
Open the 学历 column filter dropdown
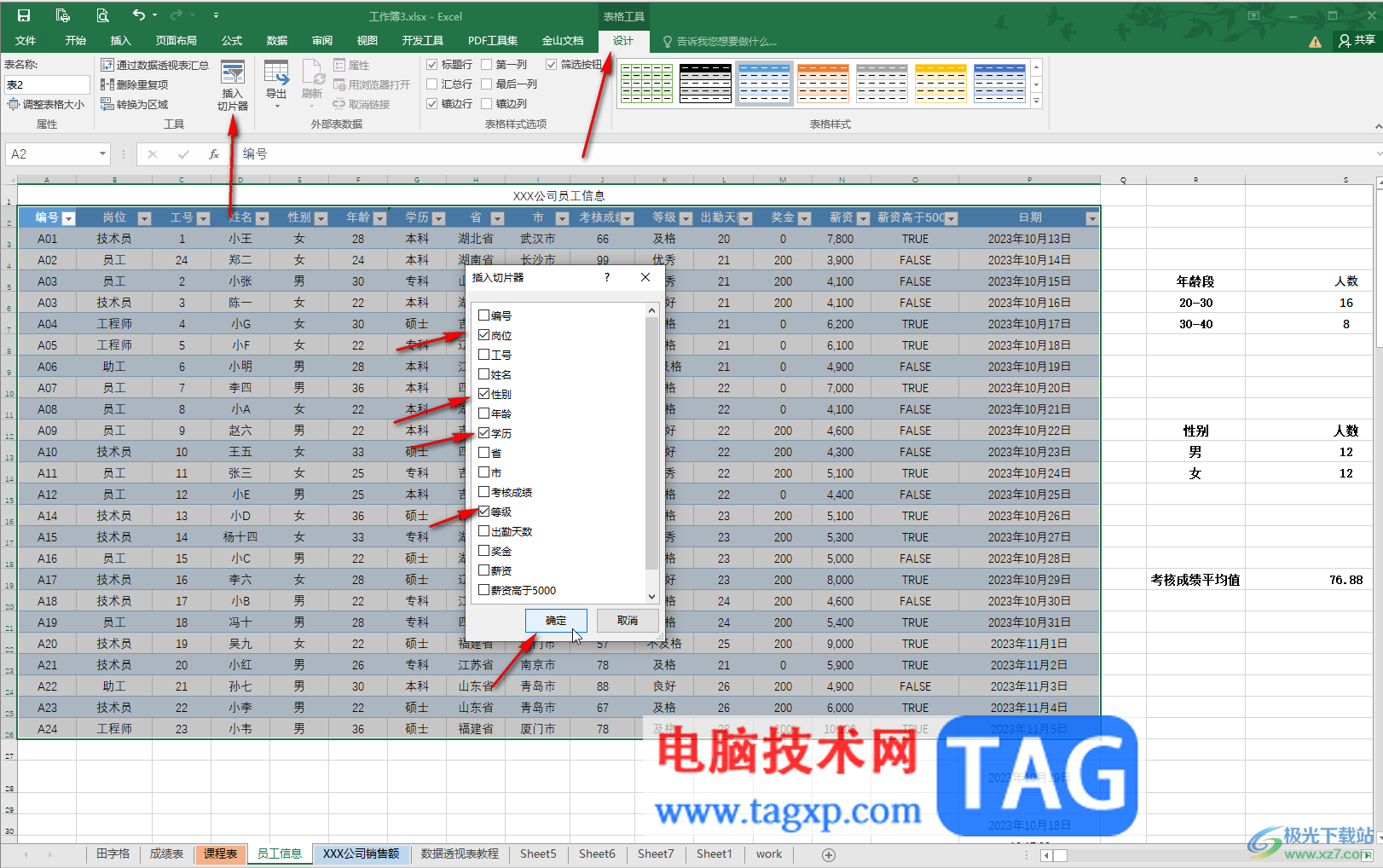[x=438, y=218]
